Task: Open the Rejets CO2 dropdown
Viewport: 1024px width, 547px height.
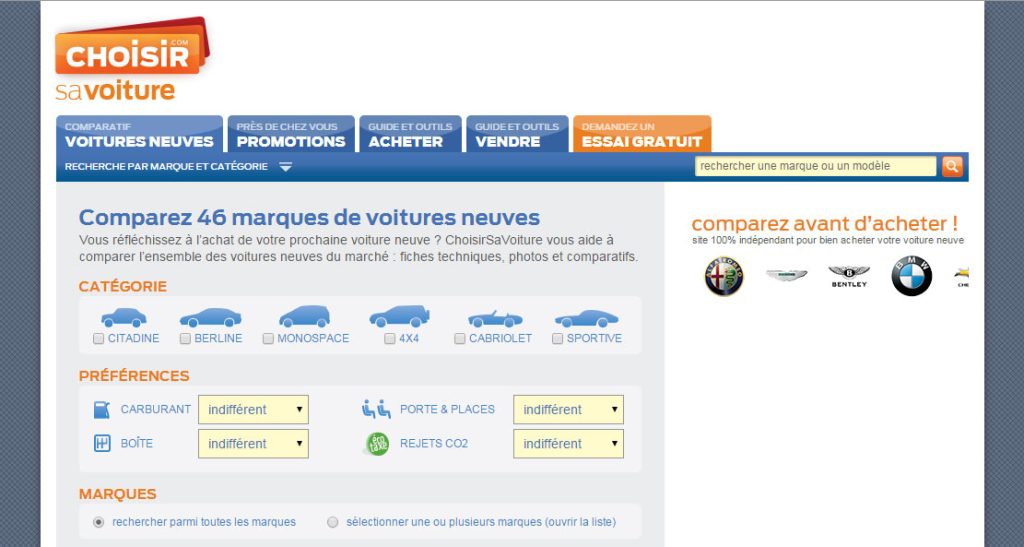Action: click(x=568, y=444)
